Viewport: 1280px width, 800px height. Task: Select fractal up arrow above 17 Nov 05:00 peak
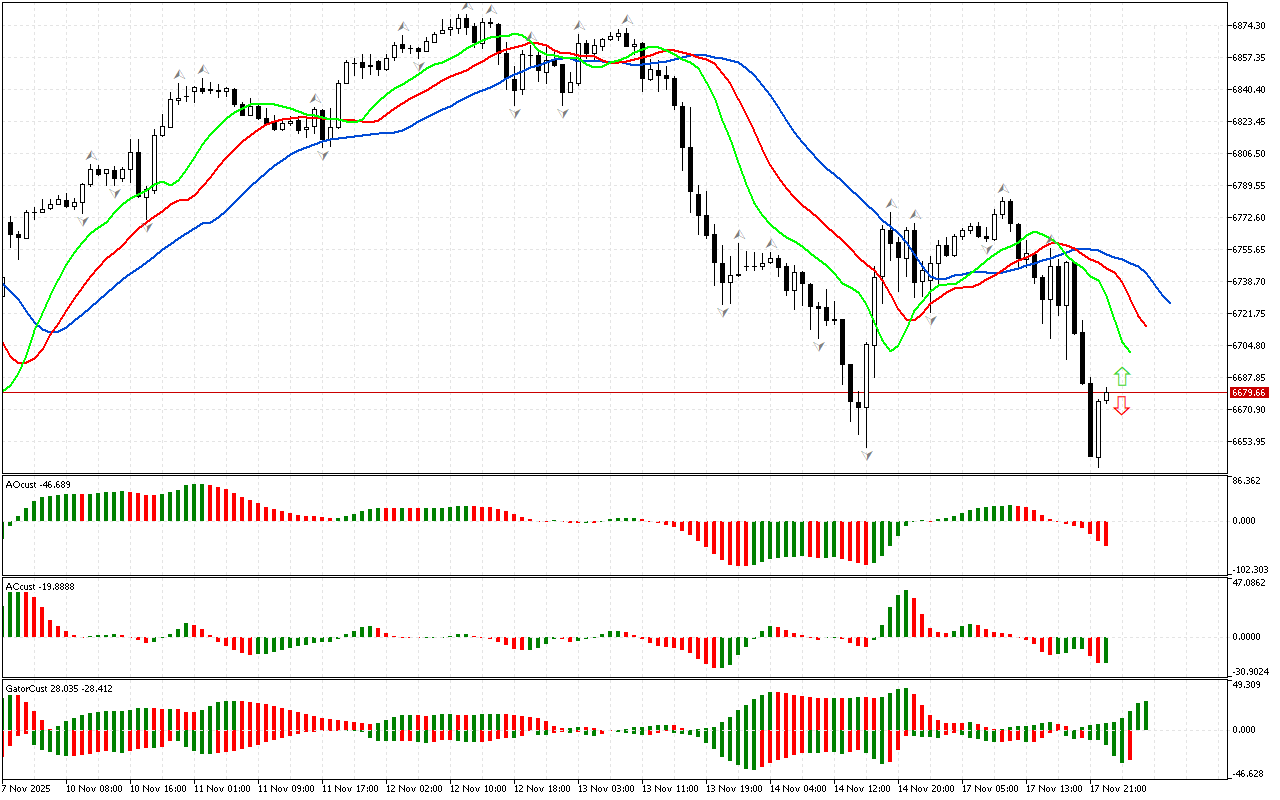click(1002, 188)
